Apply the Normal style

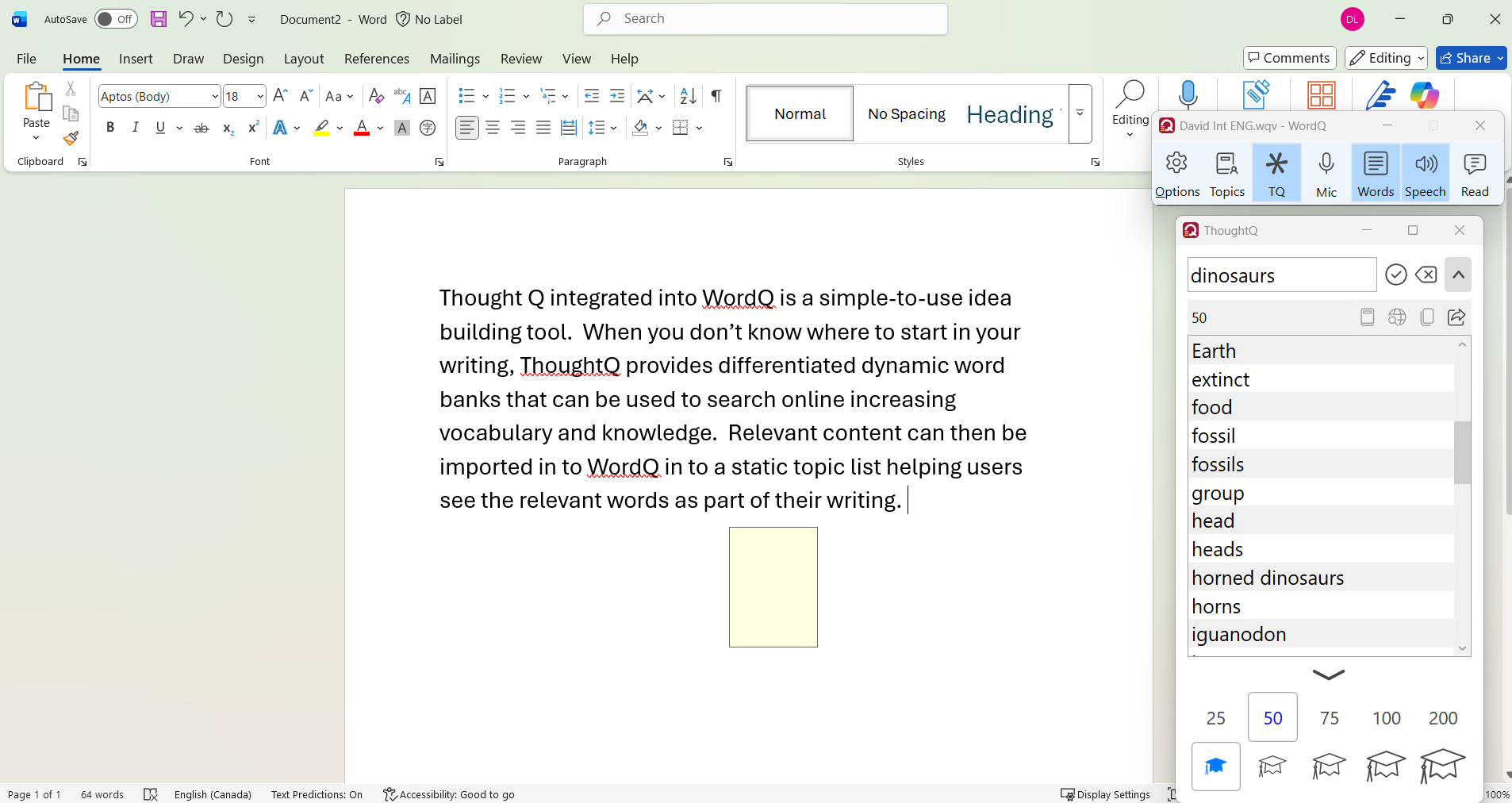(800, 114)
